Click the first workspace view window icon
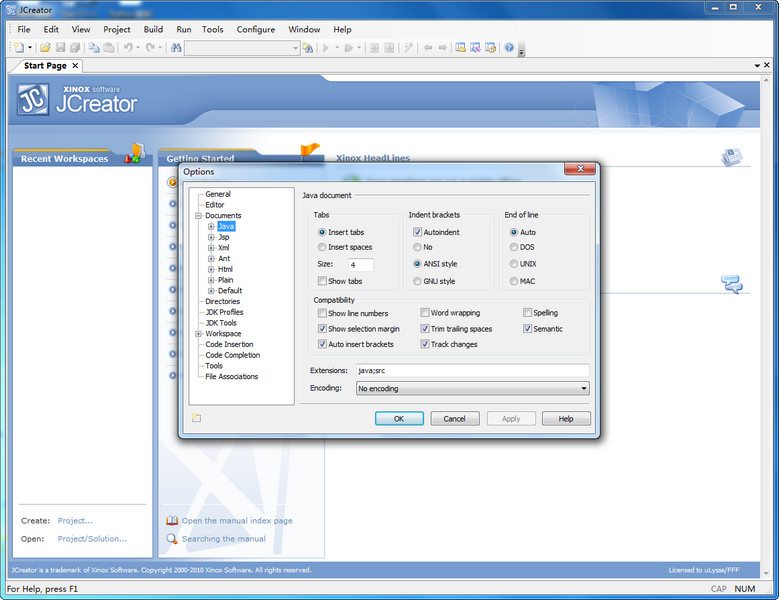779x600 pixels. (x=461, y=48)
